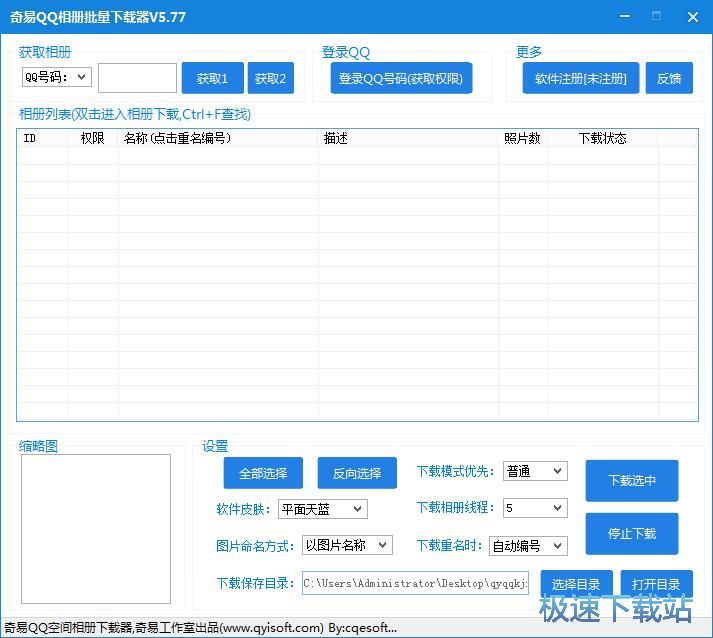713x638 pixels.
Task: Click the 下载保存目录 path field
Action: coord(414,583)
